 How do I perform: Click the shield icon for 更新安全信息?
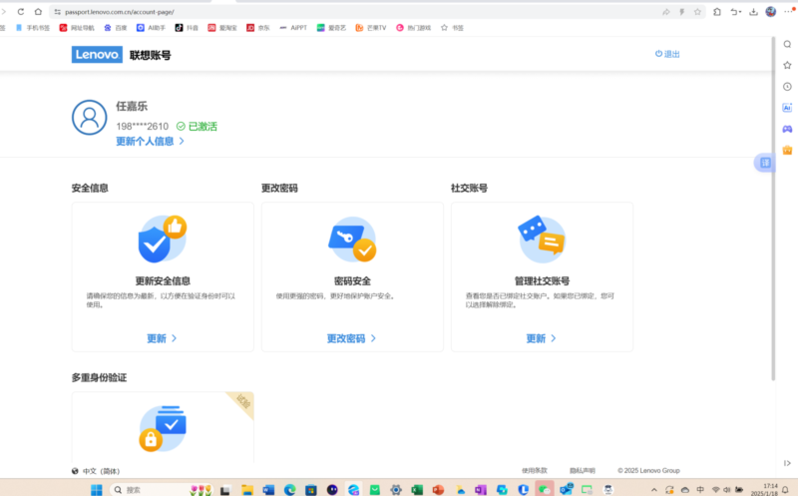pos(162,239)
